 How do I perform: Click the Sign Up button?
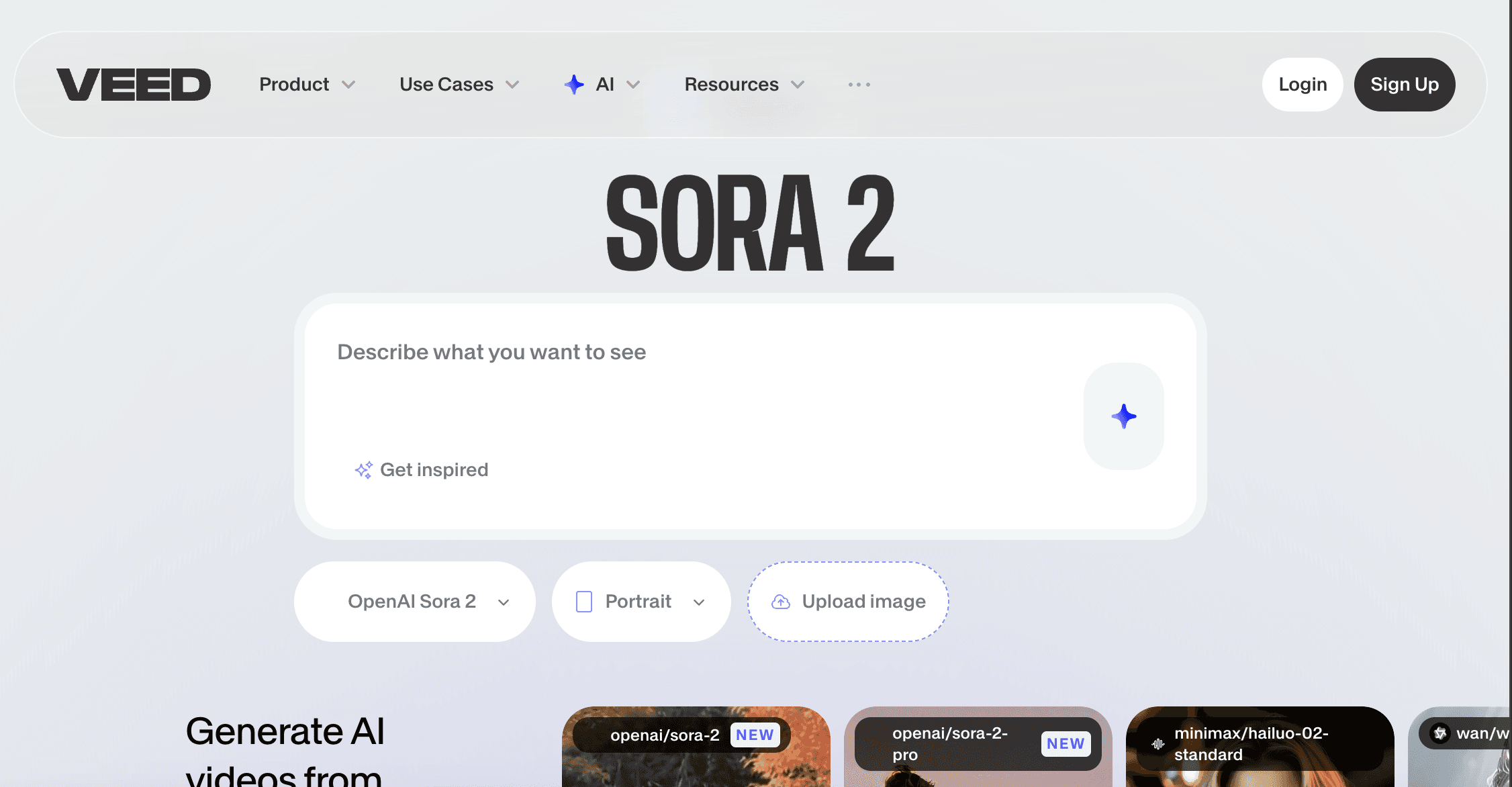pos(1405,85)
